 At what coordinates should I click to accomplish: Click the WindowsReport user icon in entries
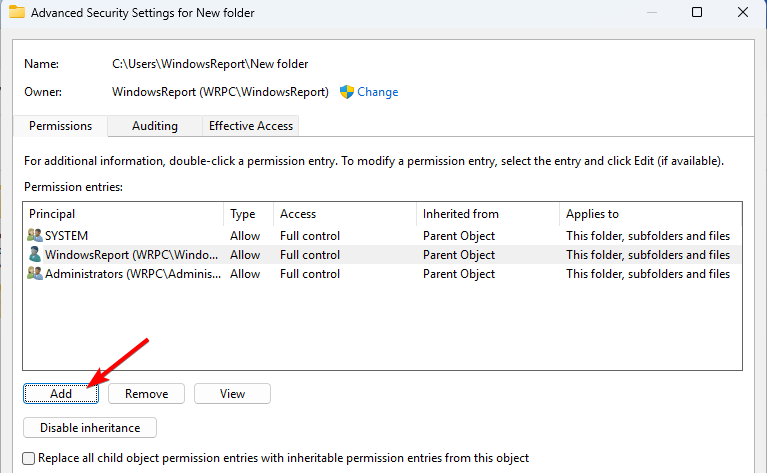pos(35,255)
